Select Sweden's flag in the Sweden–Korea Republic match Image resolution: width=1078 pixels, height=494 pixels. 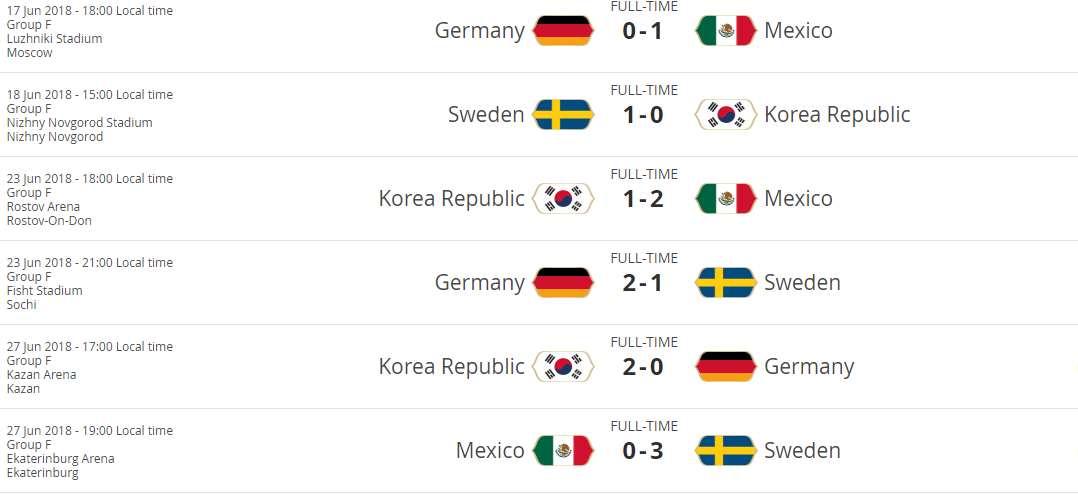[563, 115]
